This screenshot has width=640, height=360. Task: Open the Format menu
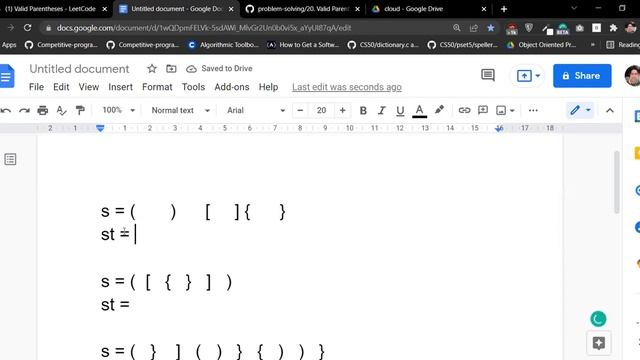tap(157, 87)
